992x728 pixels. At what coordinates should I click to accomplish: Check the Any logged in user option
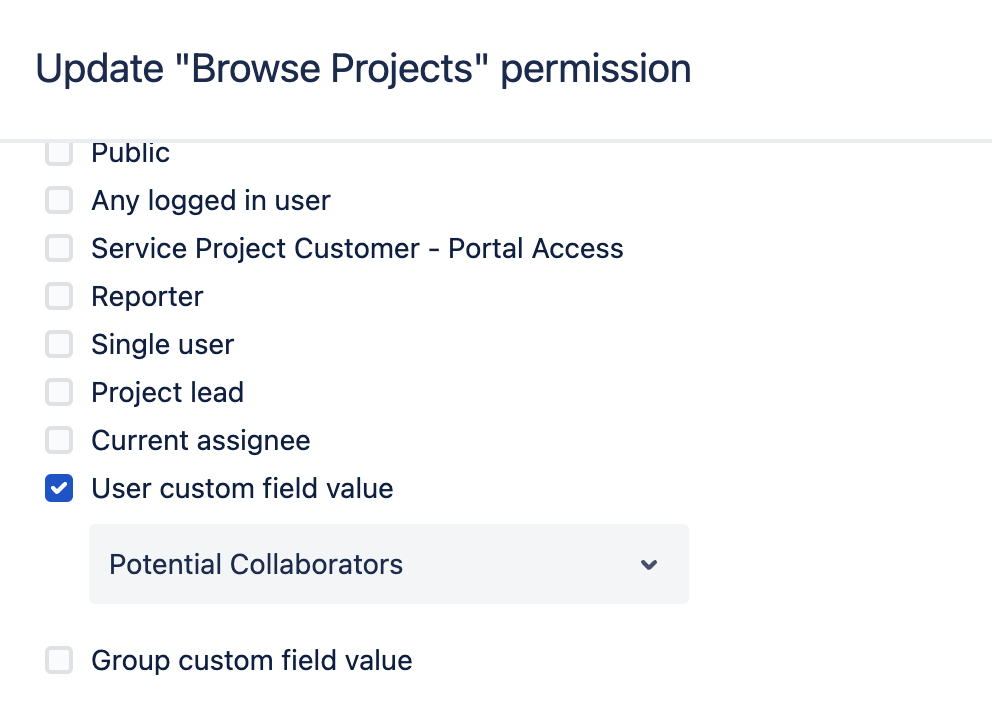click(x=58, y=200)
